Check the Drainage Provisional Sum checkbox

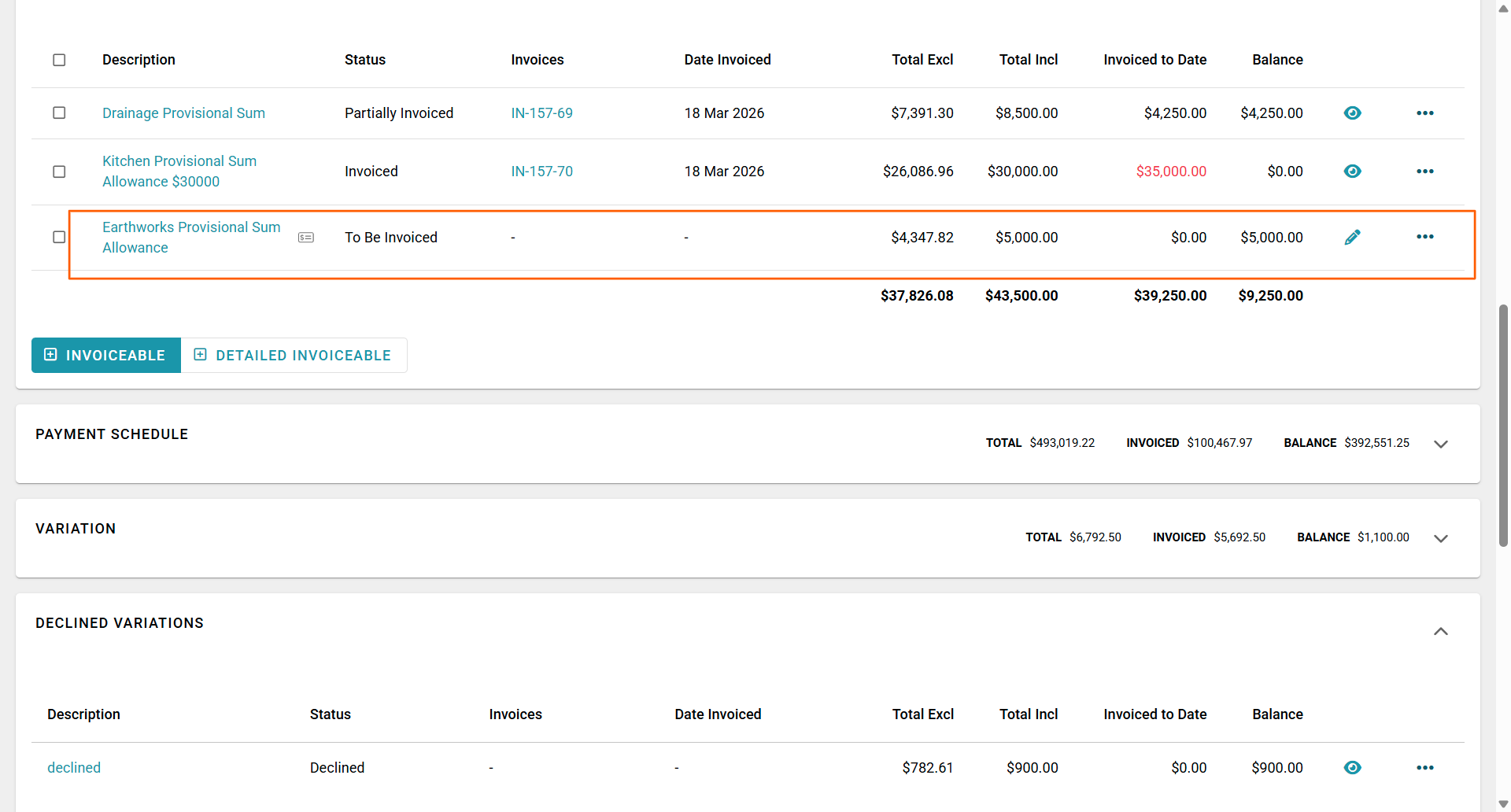point(59,113)
